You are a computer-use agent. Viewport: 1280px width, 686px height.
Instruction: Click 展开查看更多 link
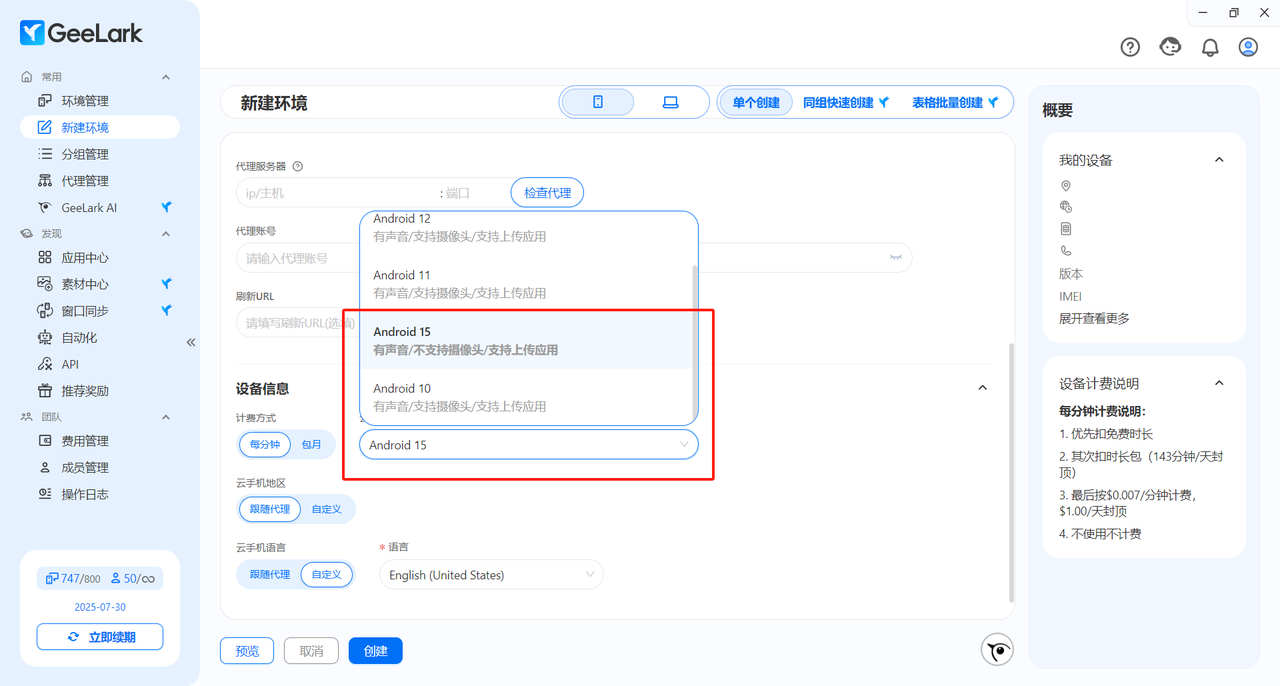point(1094,319)
